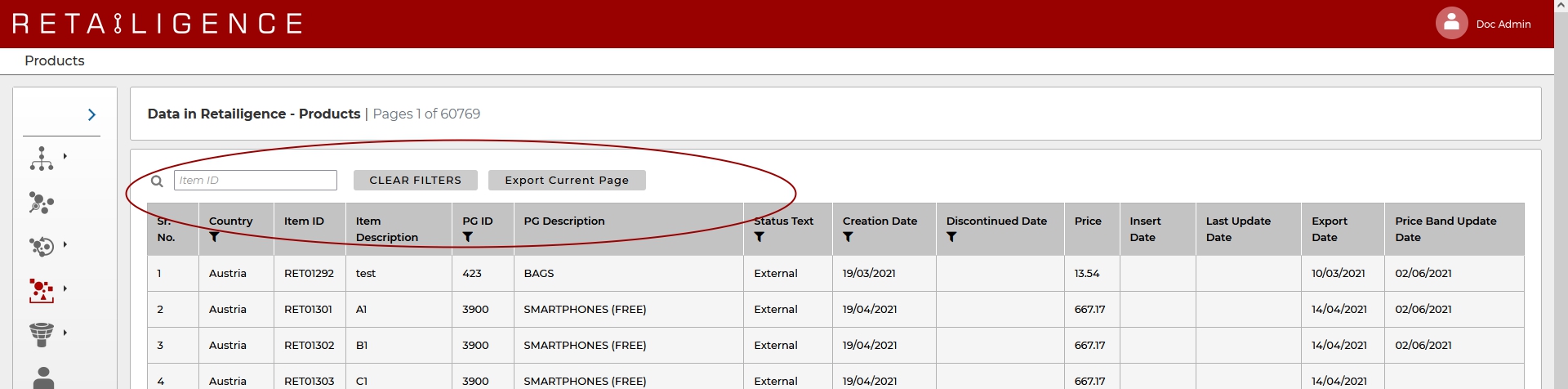
Task: Click the hierarchy tree sidebar icon
Action: pyautogui.click(x=42, y=159)
